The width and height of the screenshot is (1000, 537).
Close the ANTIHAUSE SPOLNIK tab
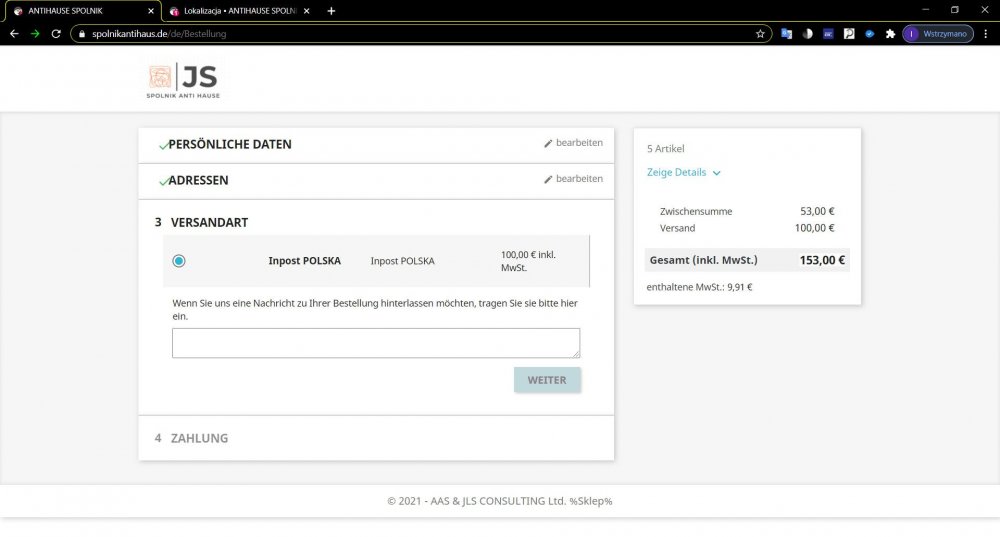(151, 11)
